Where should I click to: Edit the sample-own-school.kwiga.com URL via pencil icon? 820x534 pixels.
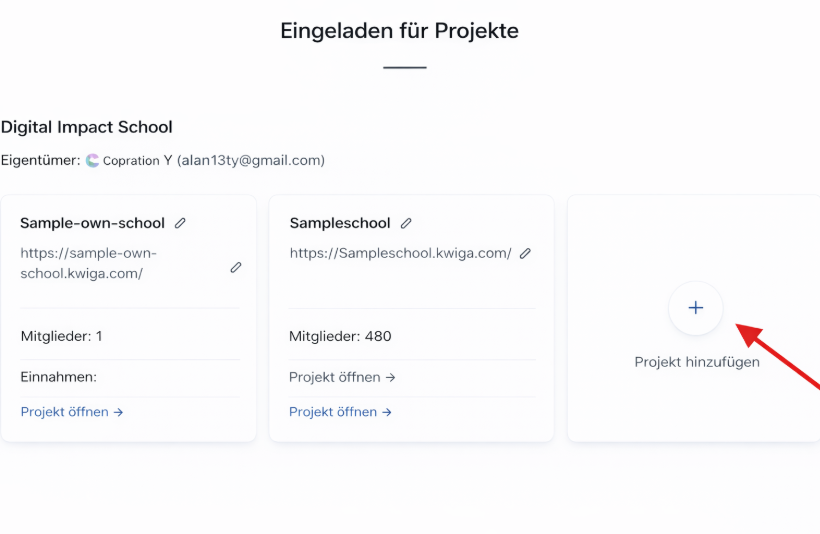pyautogui.click(x=236, y=267)
